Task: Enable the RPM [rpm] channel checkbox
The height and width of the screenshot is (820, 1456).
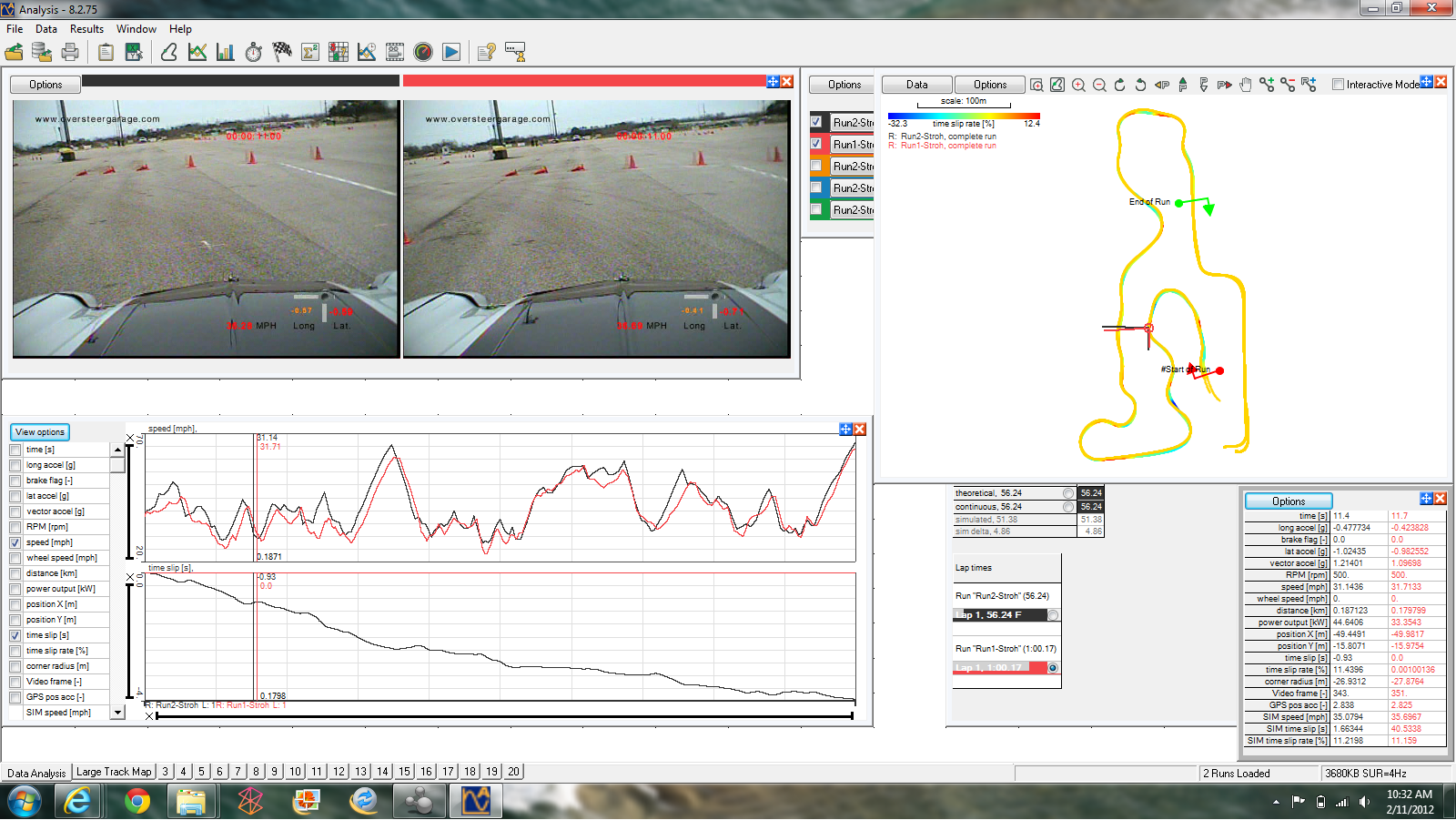Action: pyautogui.click(x=15, y=527)
